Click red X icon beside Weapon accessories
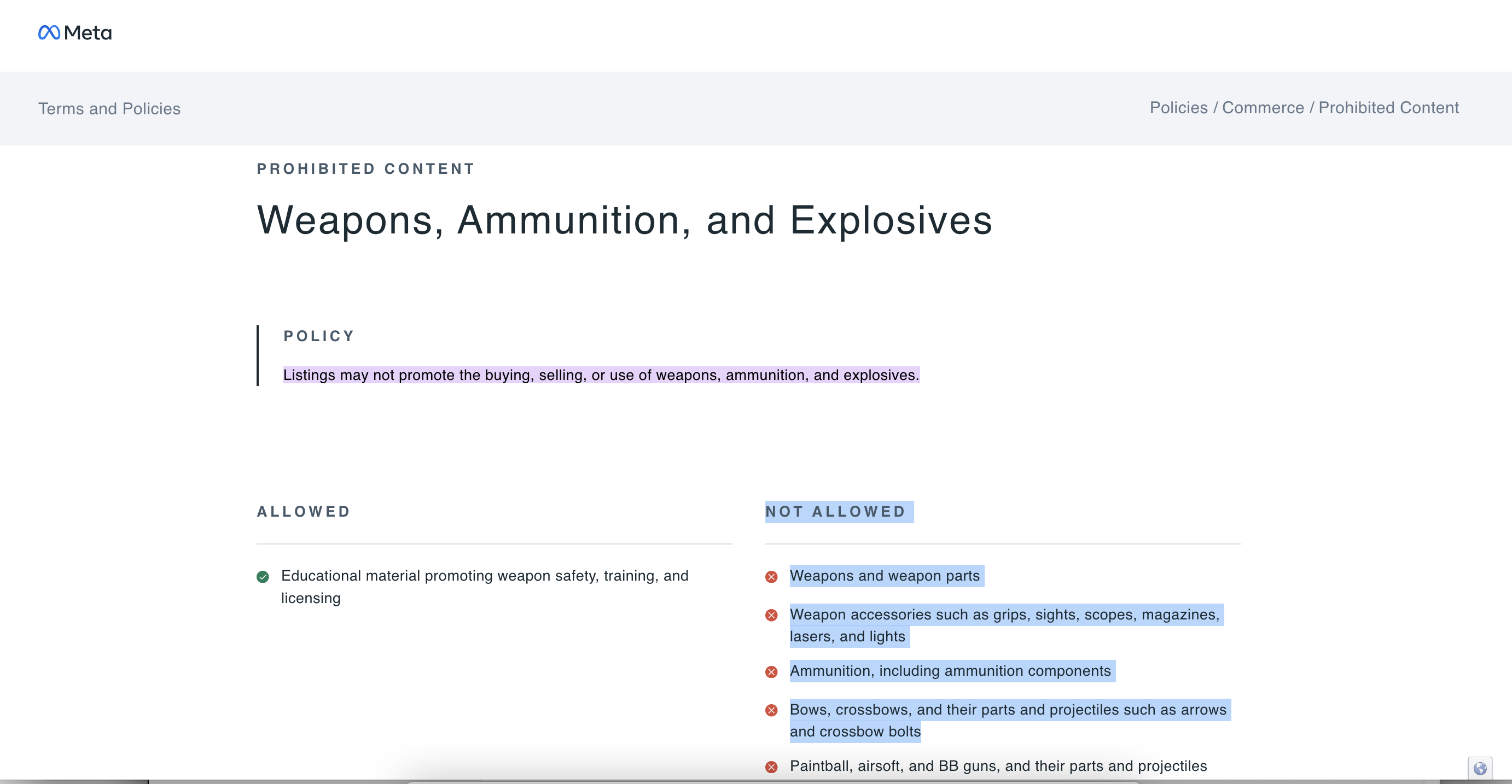This screenshot has width=1512, height=784. [x=771, y=615]
